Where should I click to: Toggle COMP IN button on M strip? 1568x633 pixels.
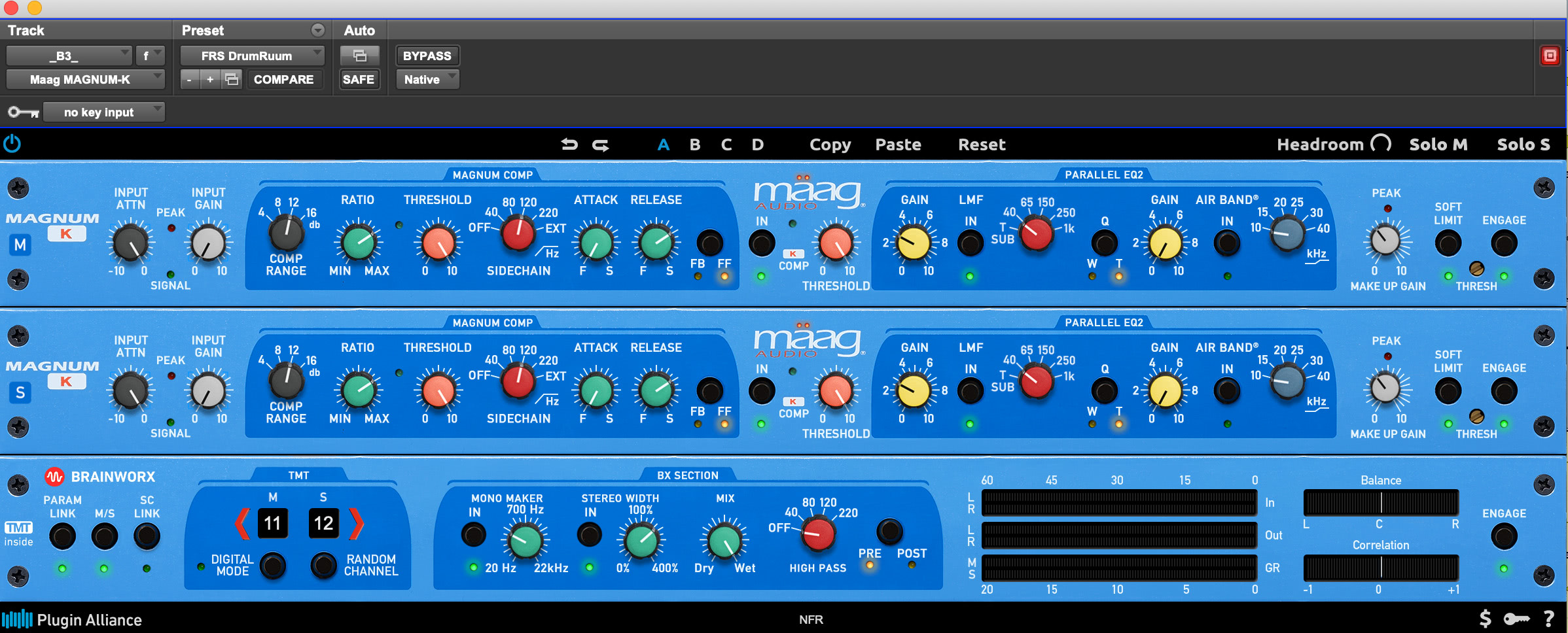click(x=762, y=244)
